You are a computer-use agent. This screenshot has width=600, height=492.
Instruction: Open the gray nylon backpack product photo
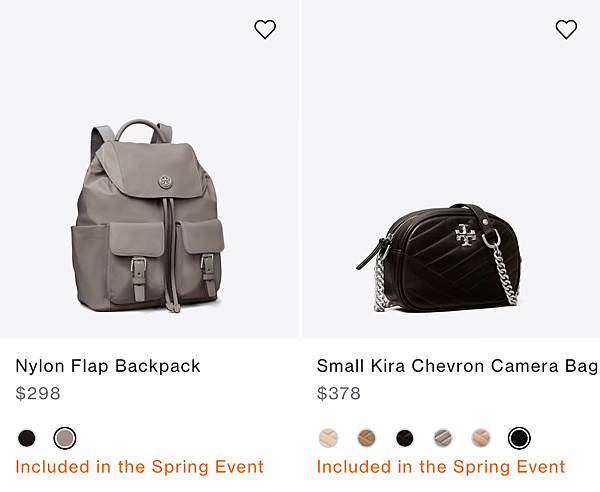pos(148,216)
